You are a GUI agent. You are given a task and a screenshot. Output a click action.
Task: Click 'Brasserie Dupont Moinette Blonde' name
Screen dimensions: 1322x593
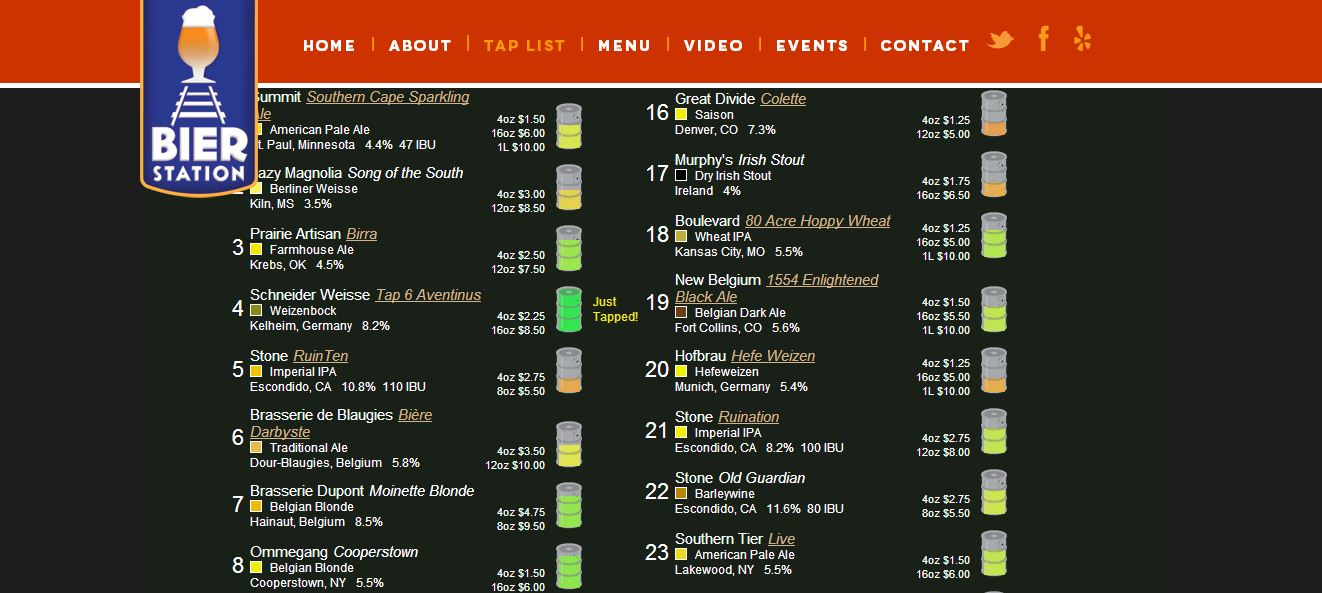(x=362, y=491)
